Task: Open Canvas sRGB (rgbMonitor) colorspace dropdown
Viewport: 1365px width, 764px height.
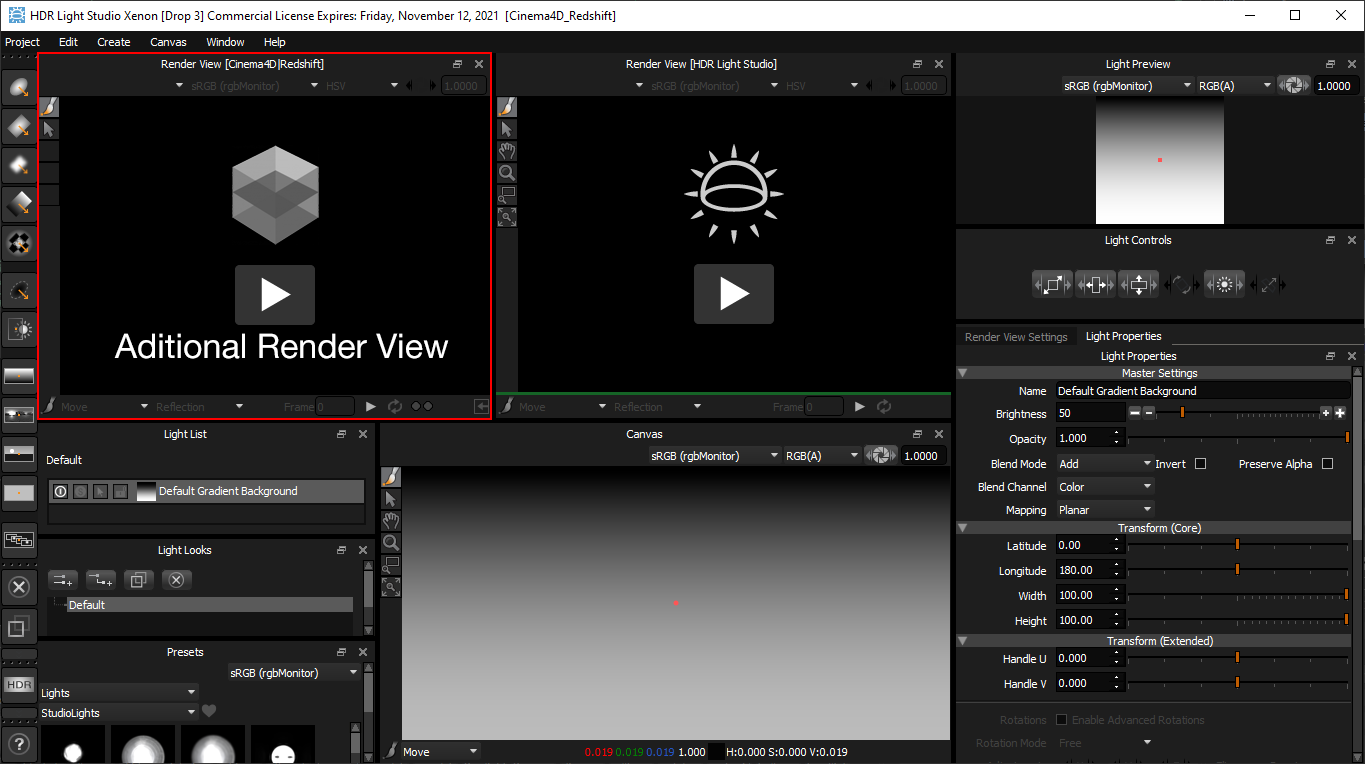Action: (714, 456)
